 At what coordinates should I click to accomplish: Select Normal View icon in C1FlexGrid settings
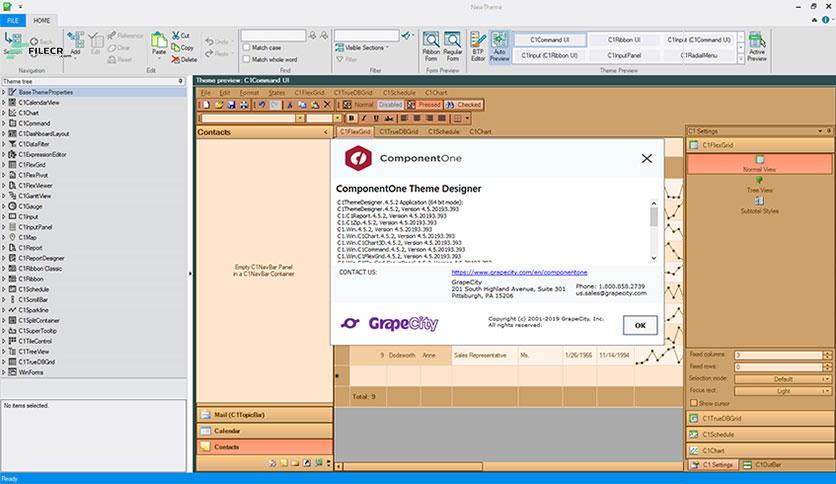pyautogui.click(x=760, y=159)
